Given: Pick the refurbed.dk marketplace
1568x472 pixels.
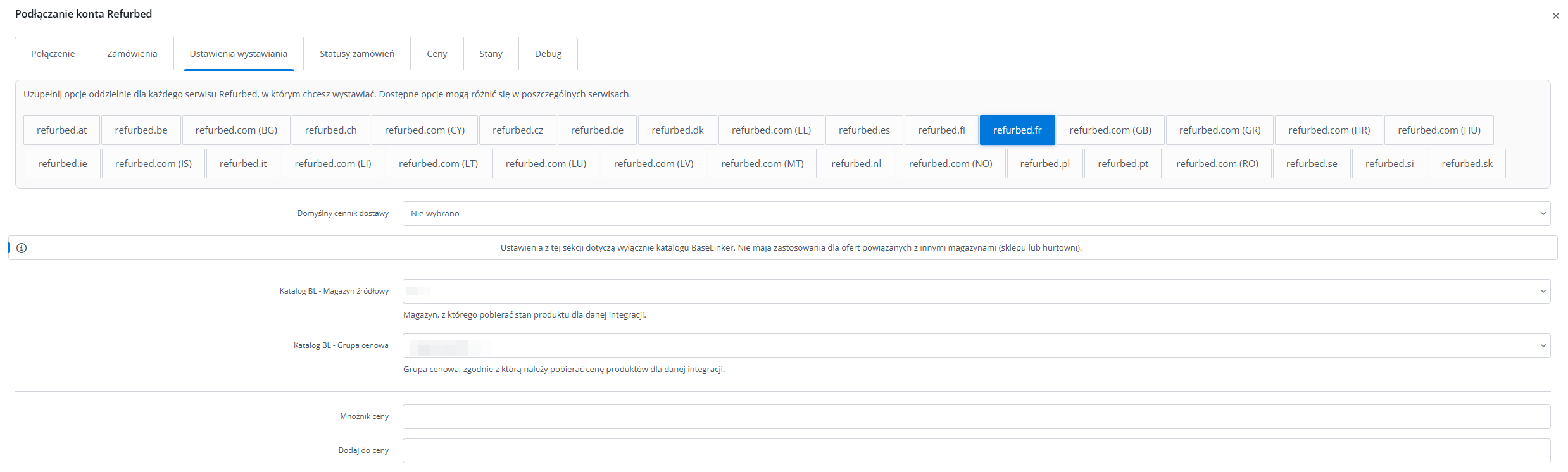Looking at the screenshot, I should (x=678, y=130).
